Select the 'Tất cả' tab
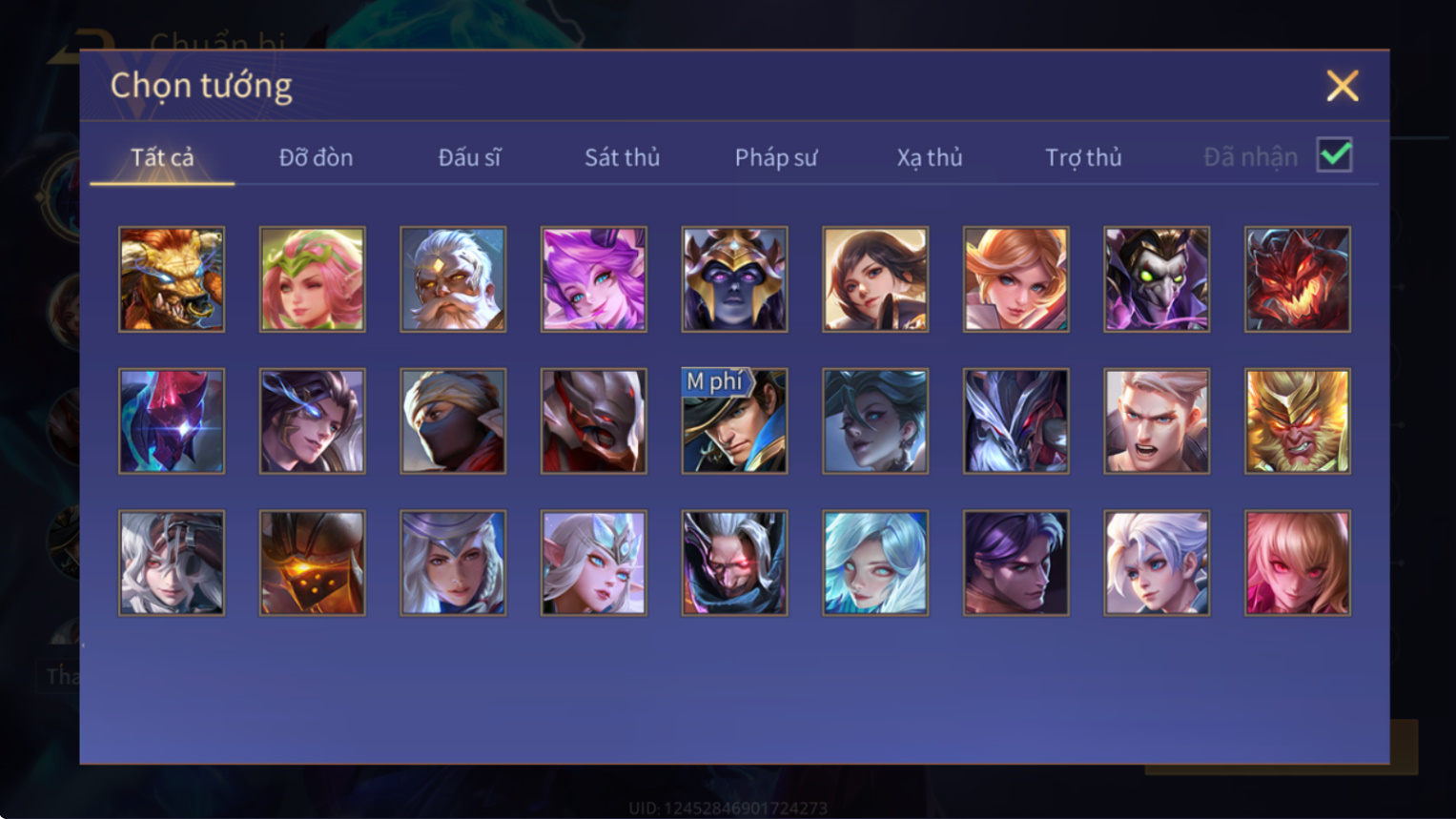This screenshot has height=819, width=1456. [162, 157]
